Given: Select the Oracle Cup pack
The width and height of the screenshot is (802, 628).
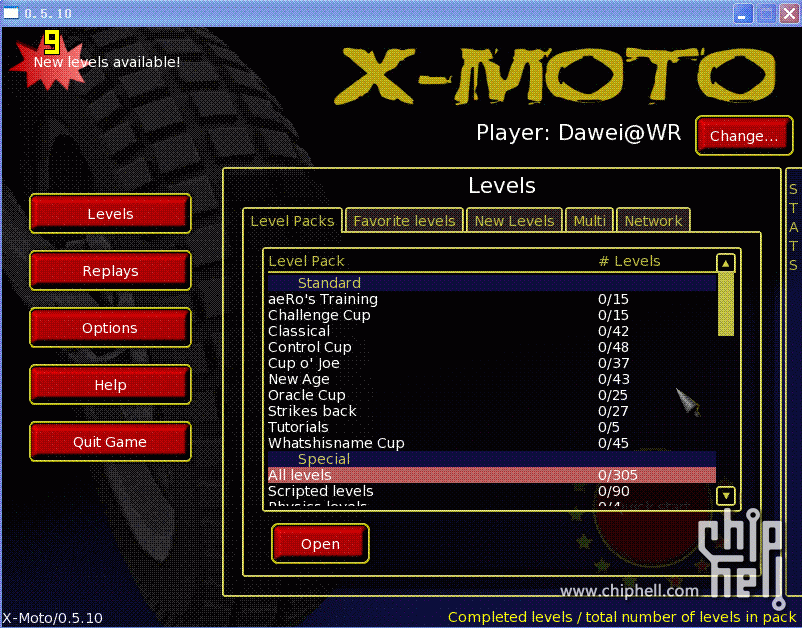Looking at the screenshot, I should (x=492, y=395).
